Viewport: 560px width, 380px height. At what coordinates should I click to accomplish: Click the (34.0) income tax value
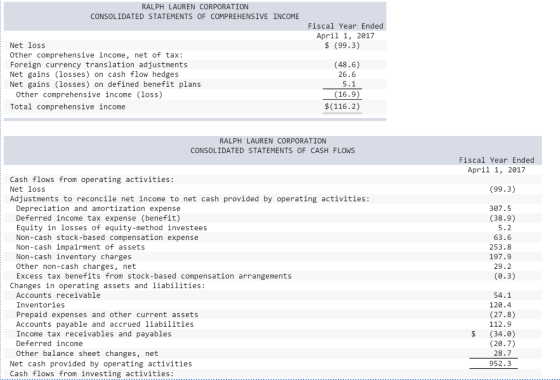point(502,334)
